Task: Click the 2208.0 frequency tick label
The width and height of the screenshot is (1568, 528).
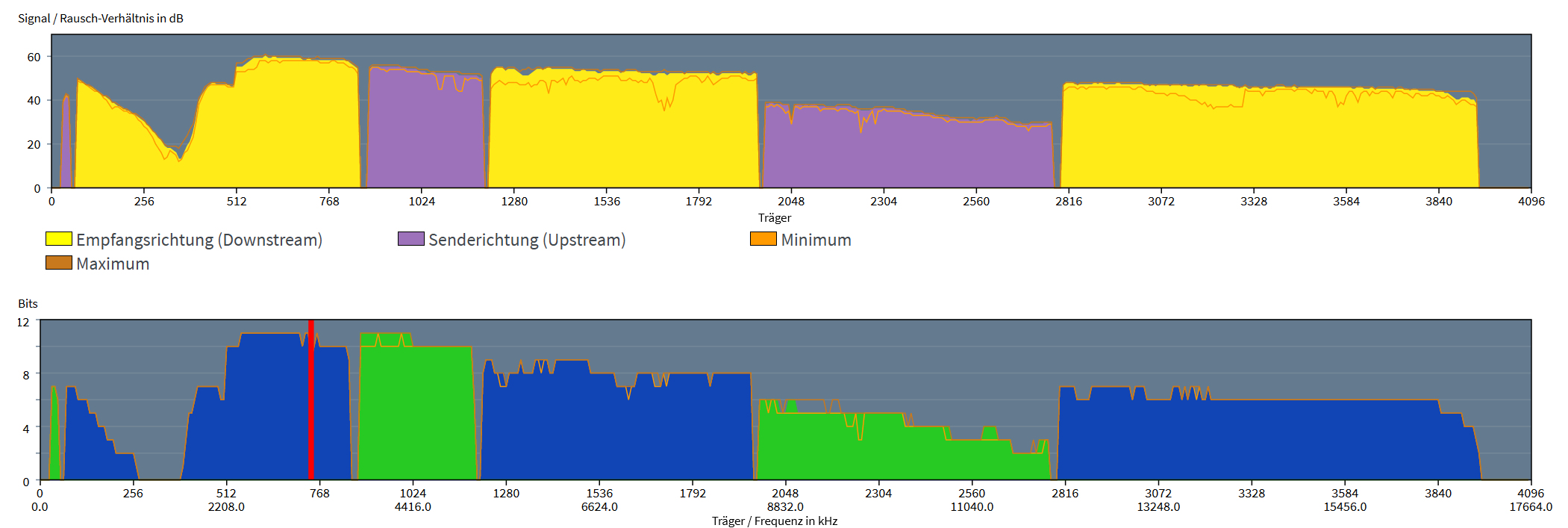Action: (226, 506)
